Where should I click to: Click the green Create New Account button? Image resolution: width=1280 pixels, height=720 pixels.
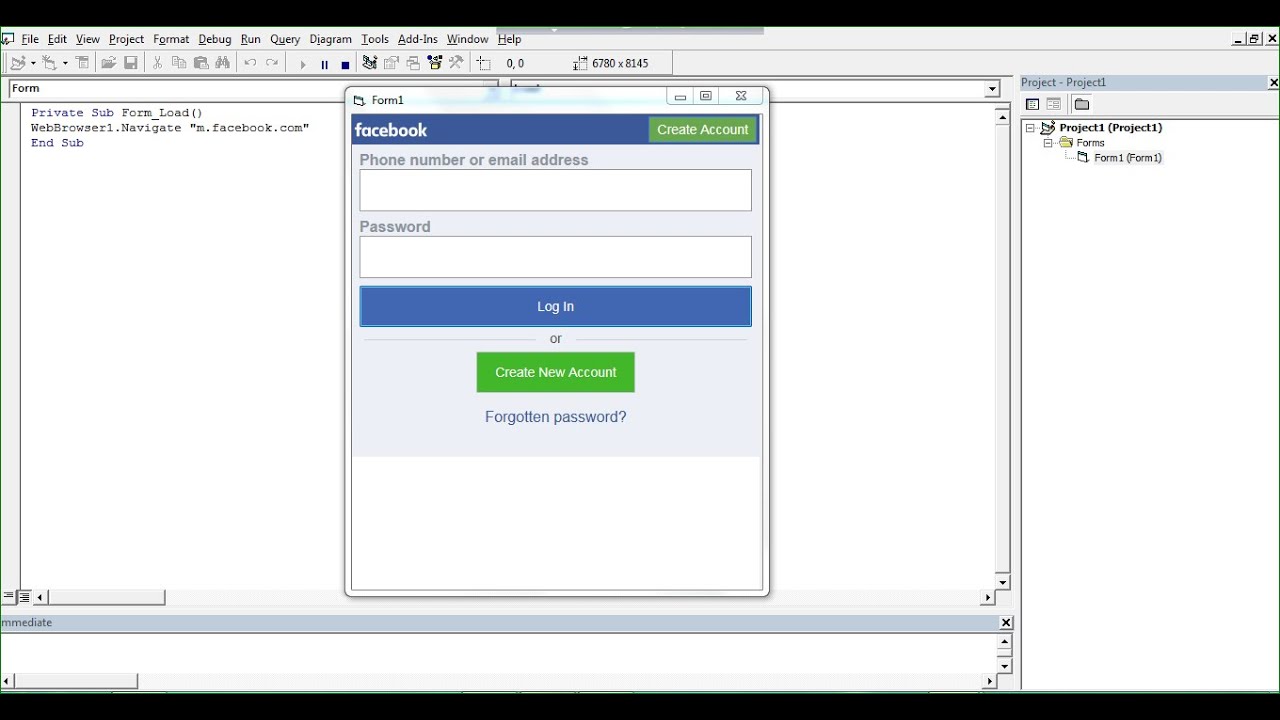click(556, 372)
